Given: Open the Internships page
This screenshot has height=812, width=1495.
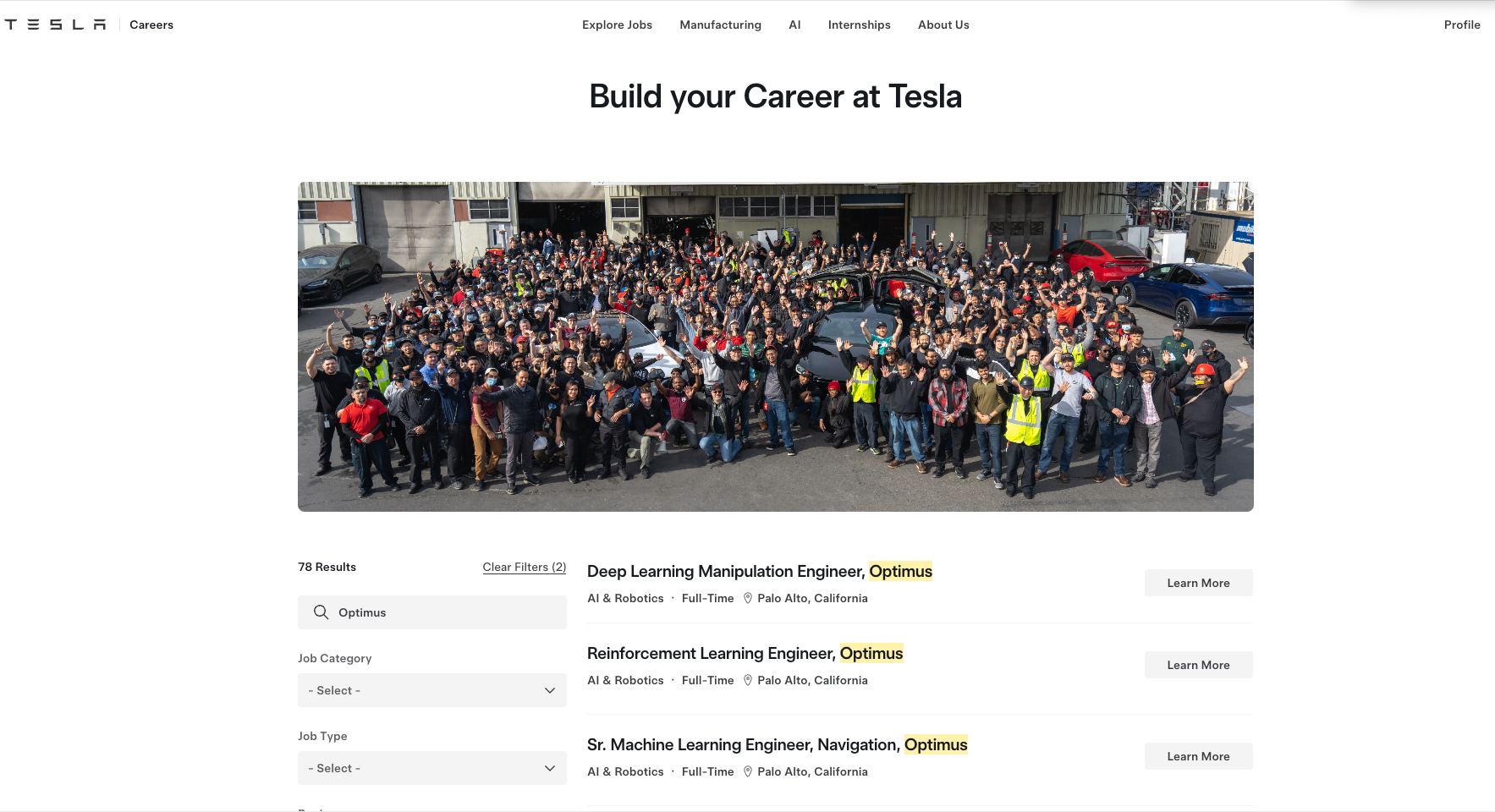Looking at the screenshot, I should [859, 25].
